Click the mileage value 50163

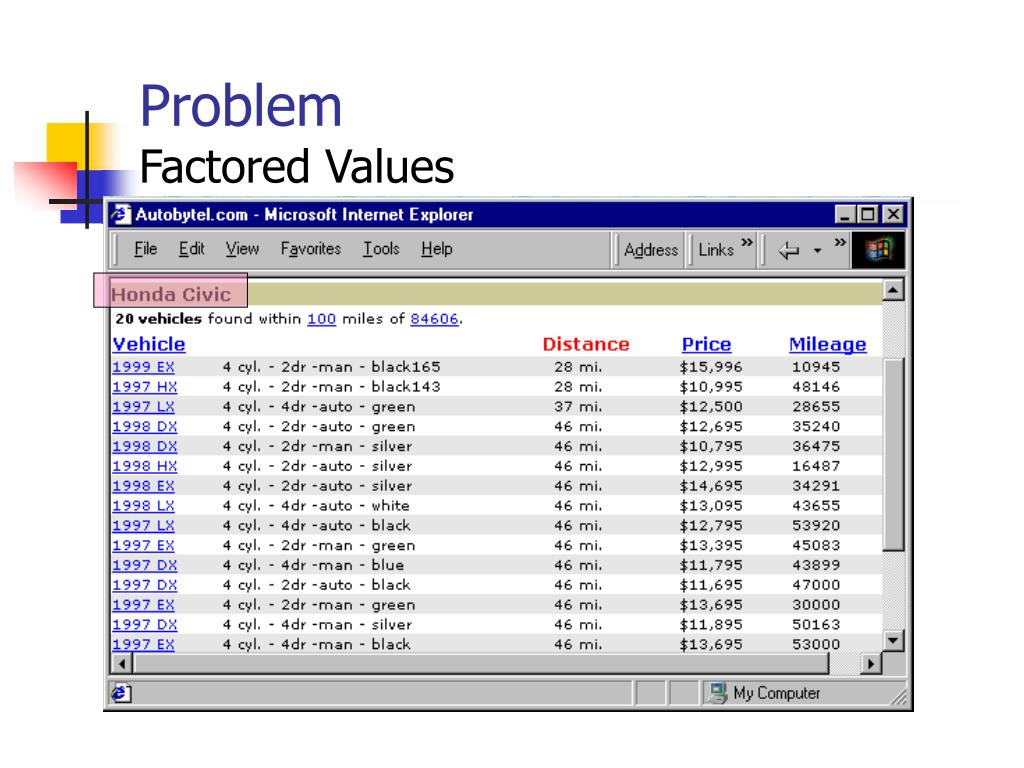816,624
